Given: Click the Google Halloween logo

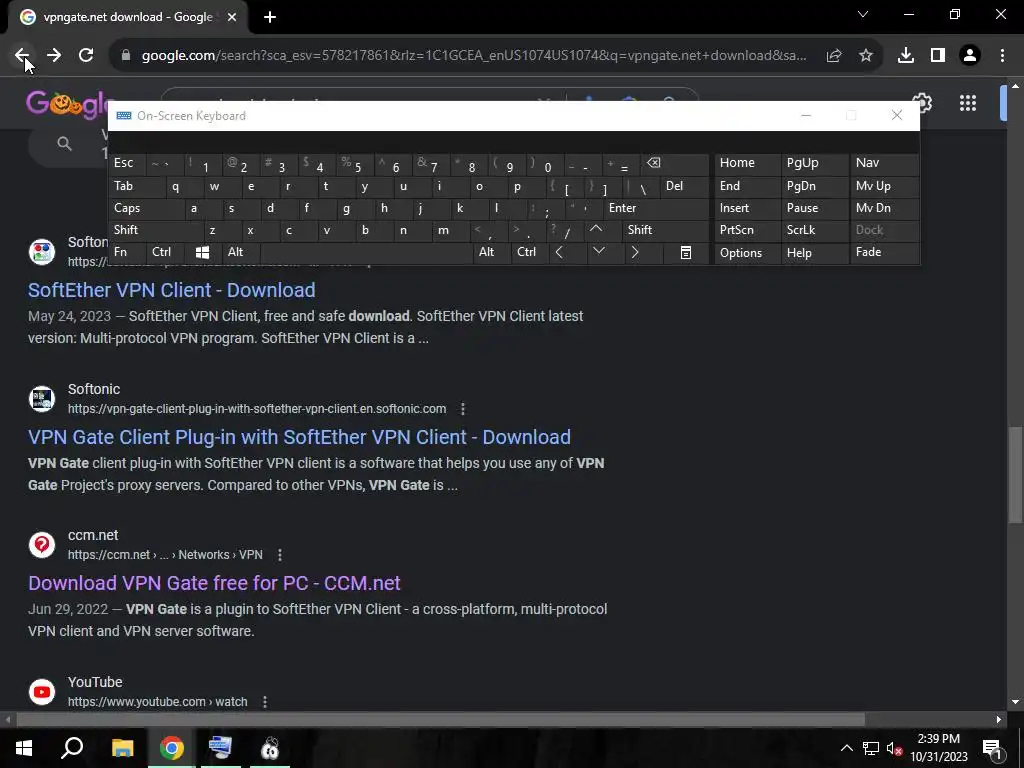Looking at the screenshot, I should (x=67, y=104).
